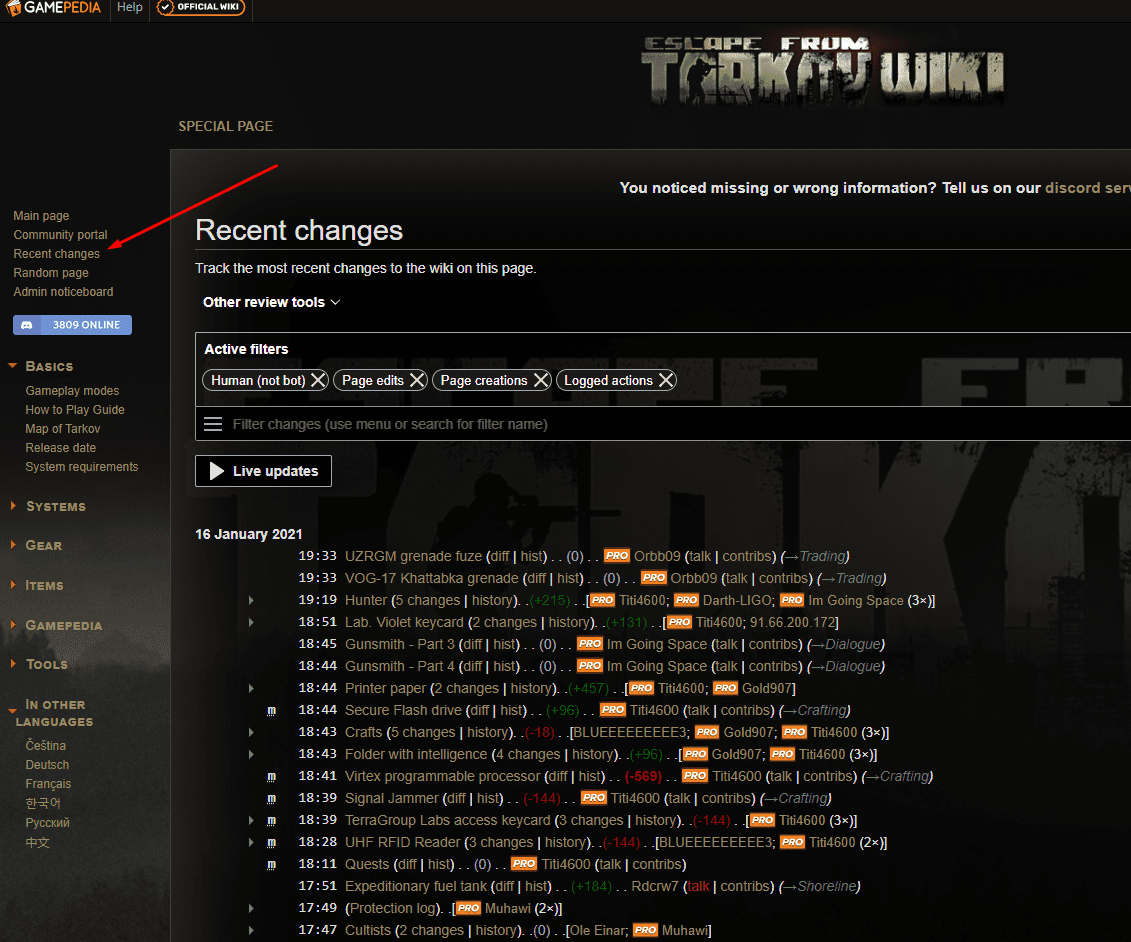Expand the Protection log group

tap(251, 908)
